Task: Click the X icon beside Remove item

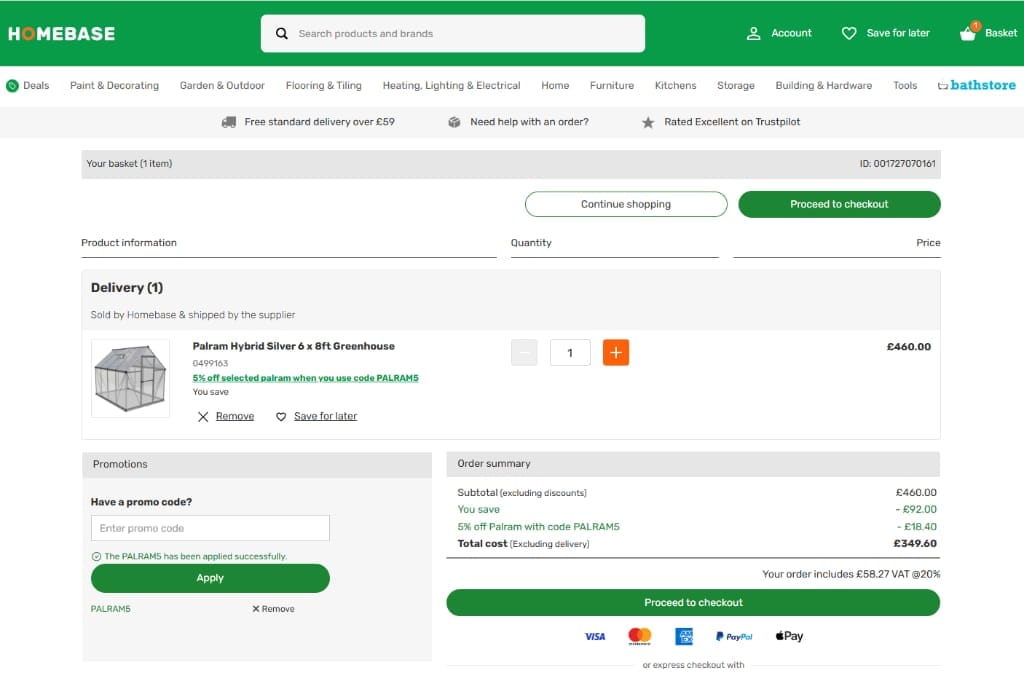Action: click(x=203, y=417)
